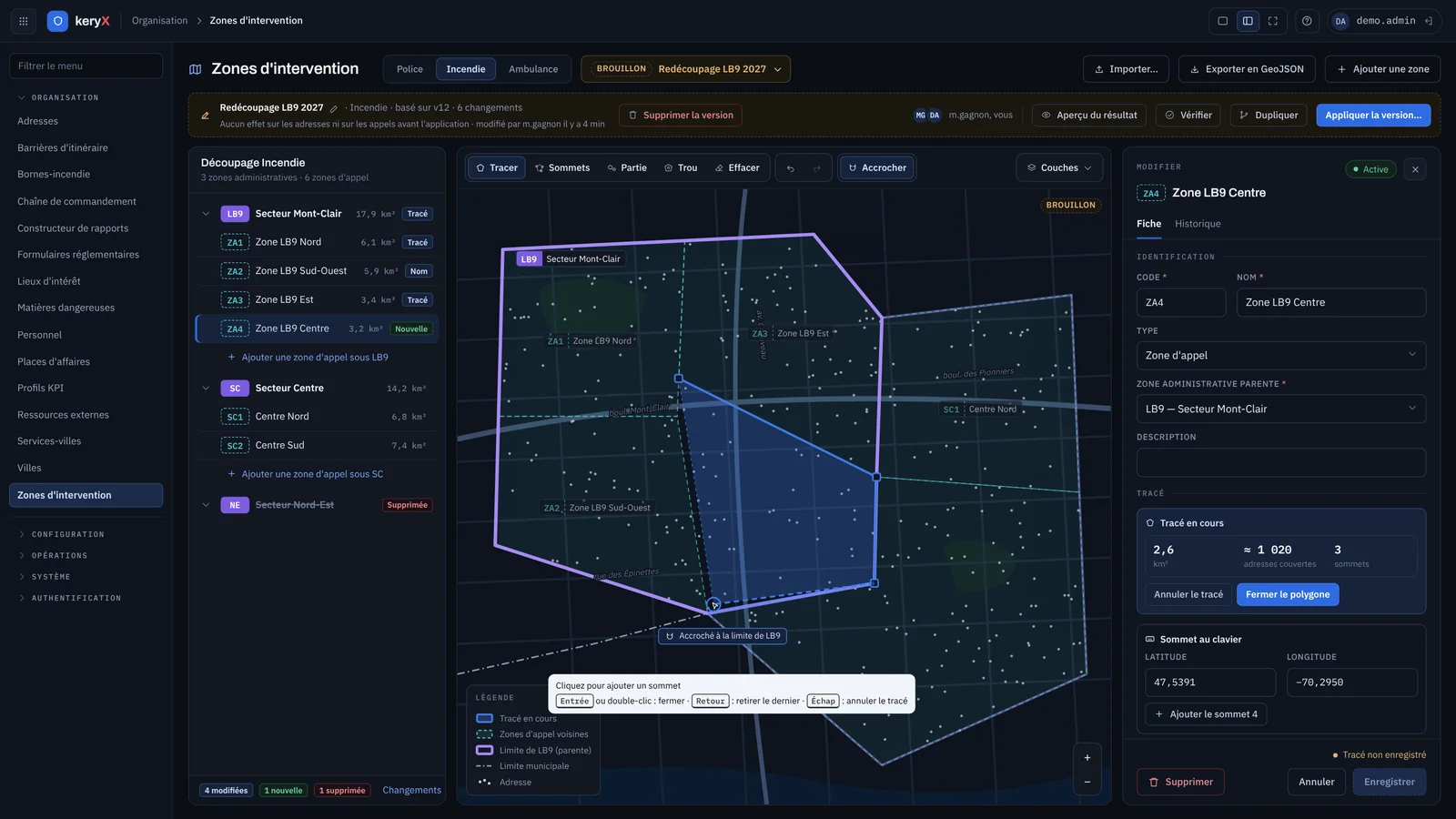
Task: Select the Partie tool
Action: [x=627, y=168]
